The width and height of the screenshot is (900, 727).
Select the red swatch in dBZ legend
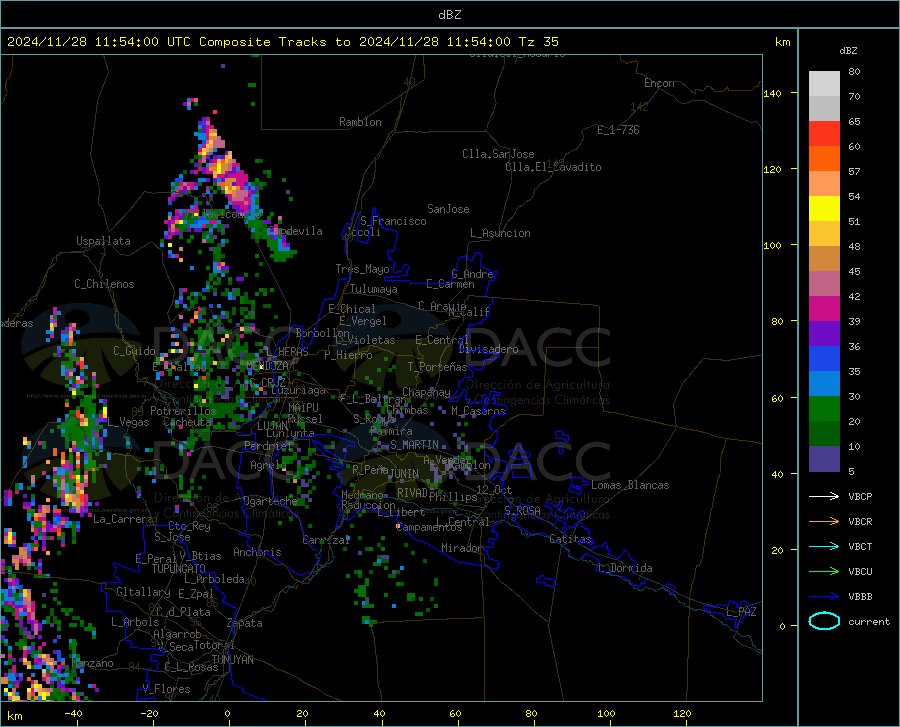(x=824, y=134)
